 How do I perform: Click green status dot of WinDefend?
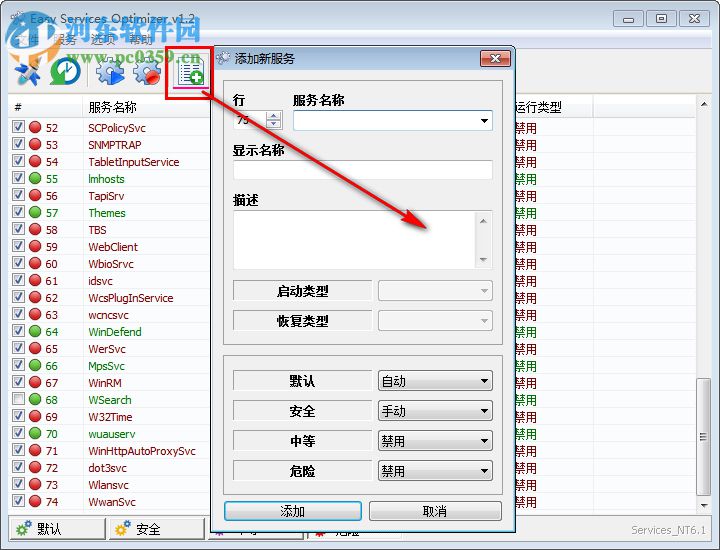tap(35, 331)
